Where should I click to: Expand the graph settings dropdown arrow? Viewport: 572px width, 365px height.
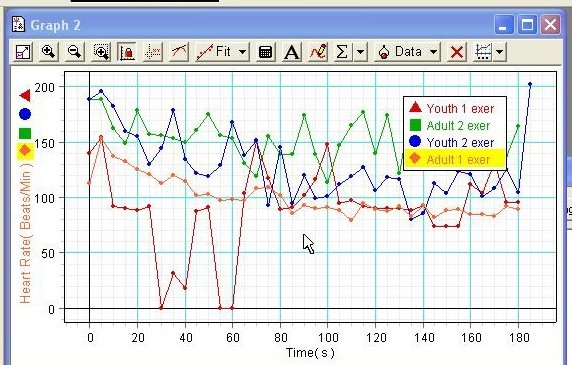[500, 52]
